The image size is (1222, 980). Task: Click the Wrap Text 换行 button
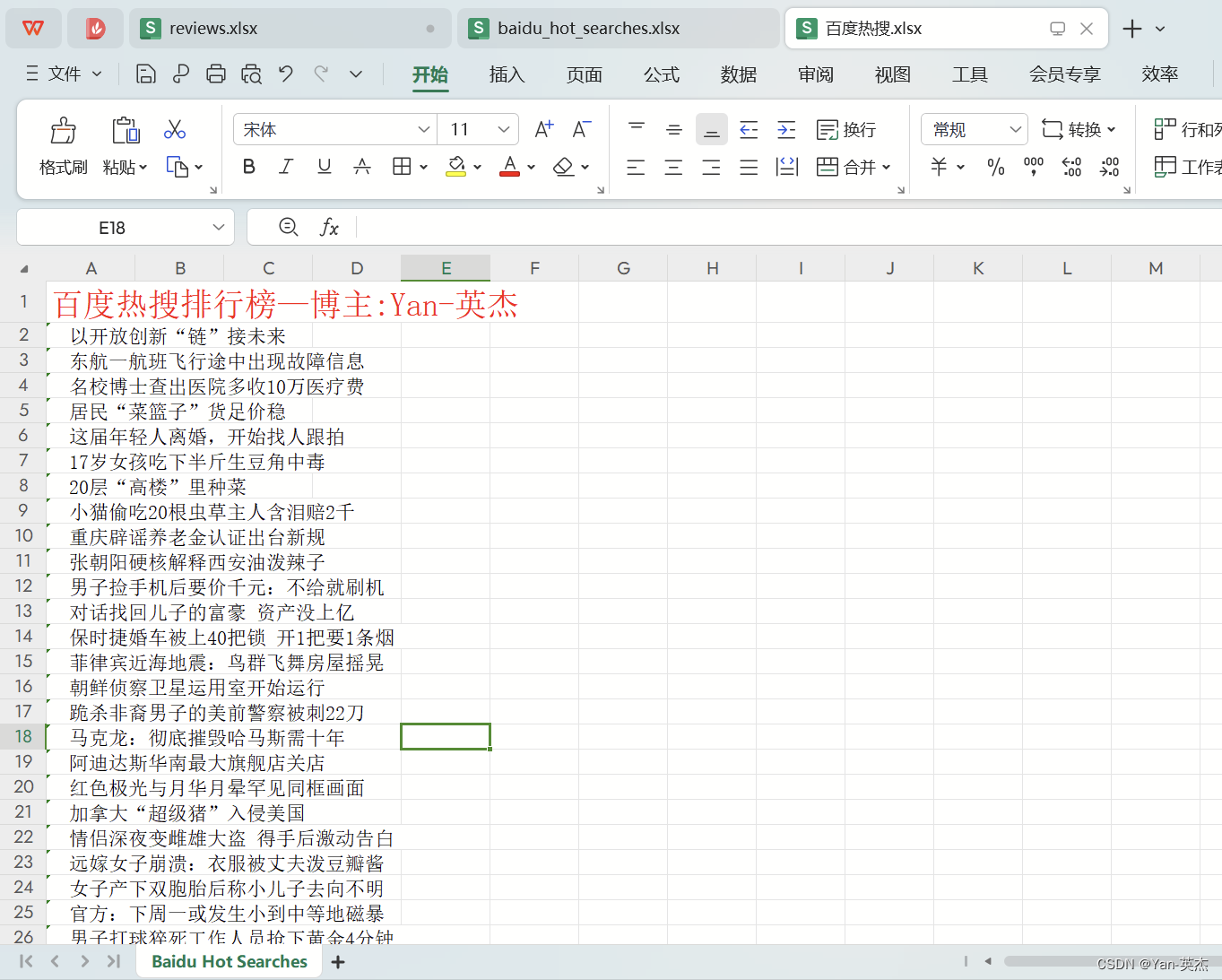(x=846, y=130)
